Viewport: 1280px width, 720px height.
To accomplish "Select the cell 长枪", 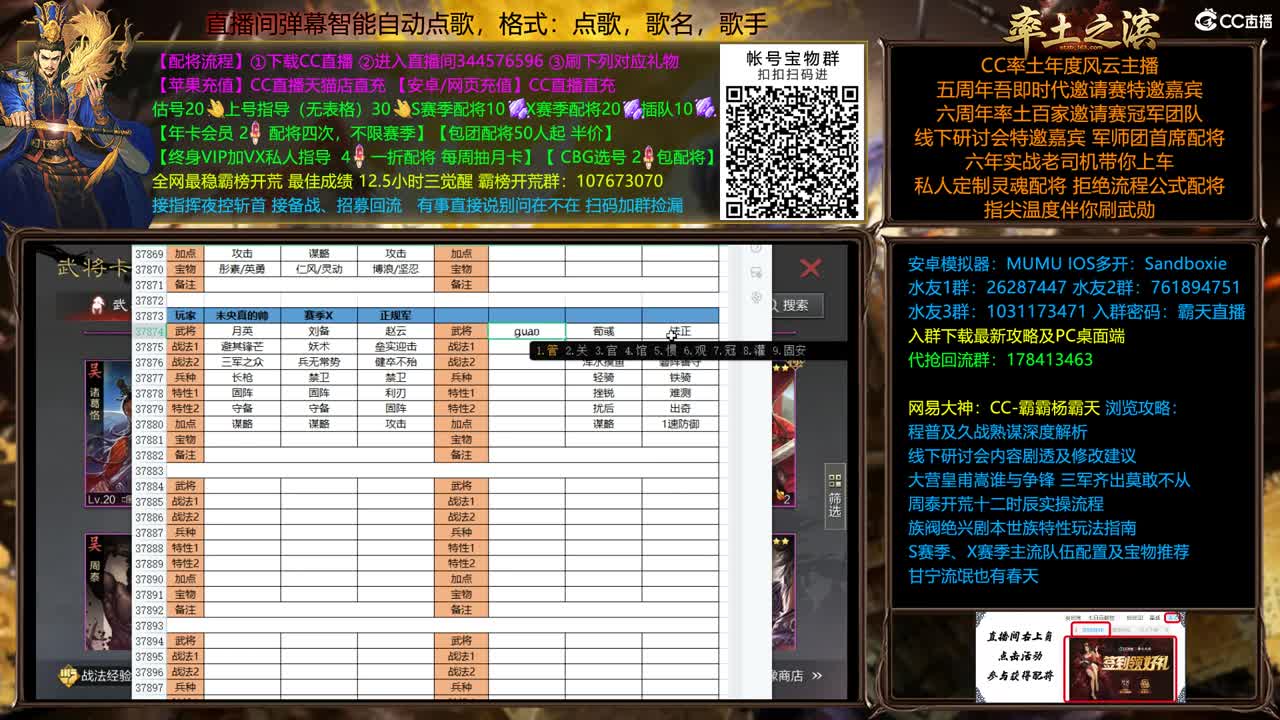I will [242, 378].
